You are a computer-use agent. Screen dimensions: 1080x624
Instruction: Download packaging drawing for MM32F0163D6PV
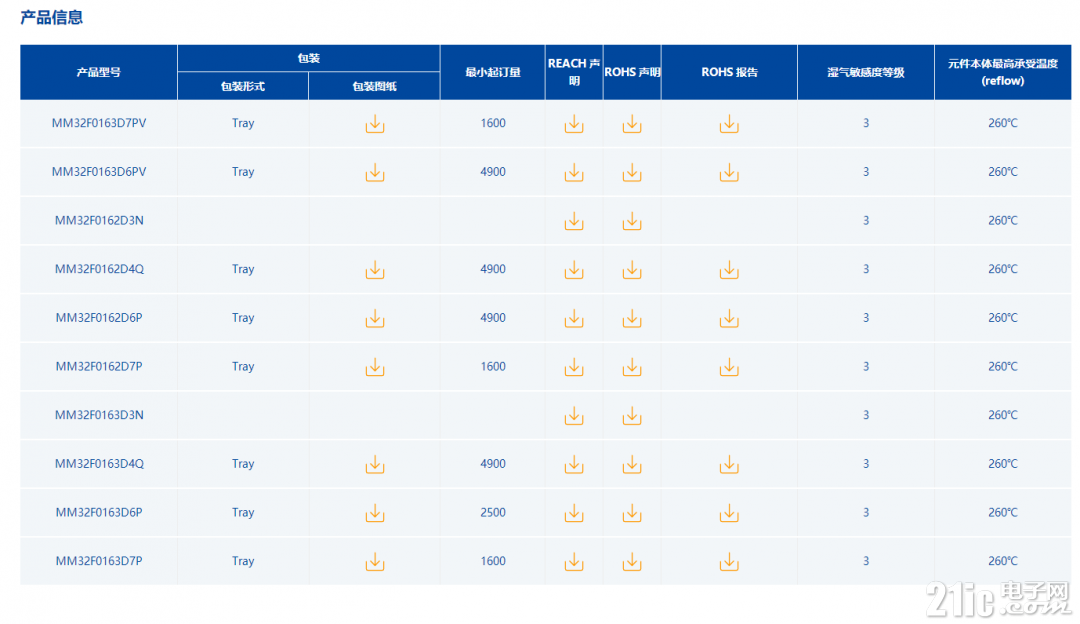375,173
